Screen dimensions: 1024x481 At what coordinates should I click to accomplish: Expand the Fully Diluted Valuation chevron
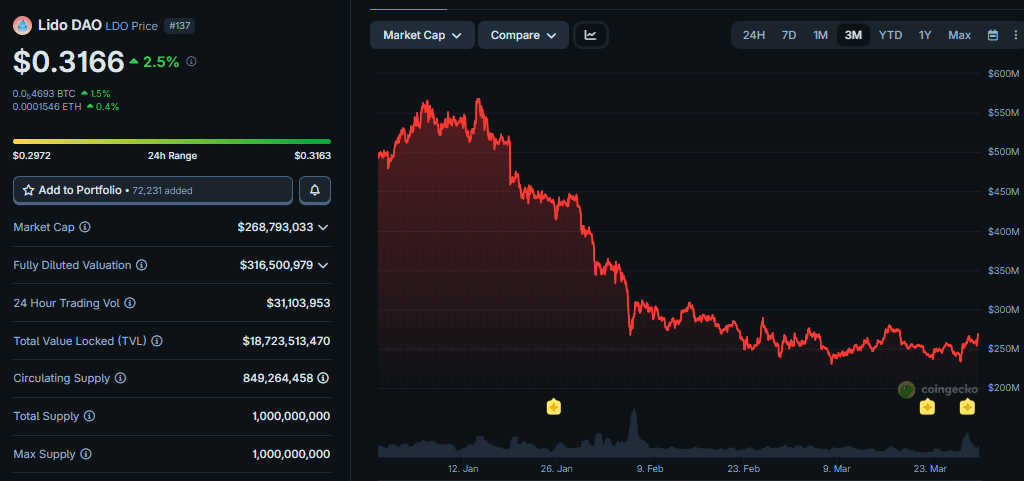[x=323, y=266]
